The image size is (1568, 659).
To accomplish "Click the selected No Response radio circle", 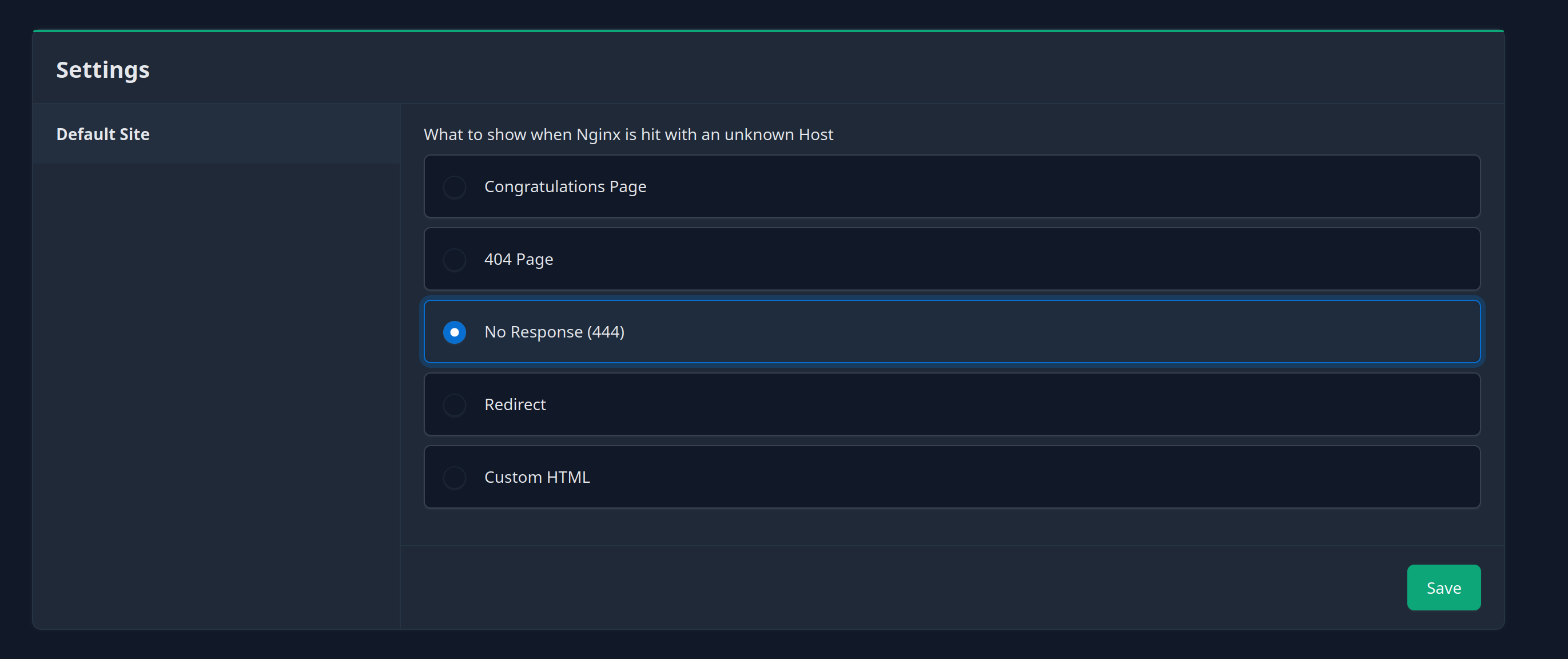I will 454,332.
